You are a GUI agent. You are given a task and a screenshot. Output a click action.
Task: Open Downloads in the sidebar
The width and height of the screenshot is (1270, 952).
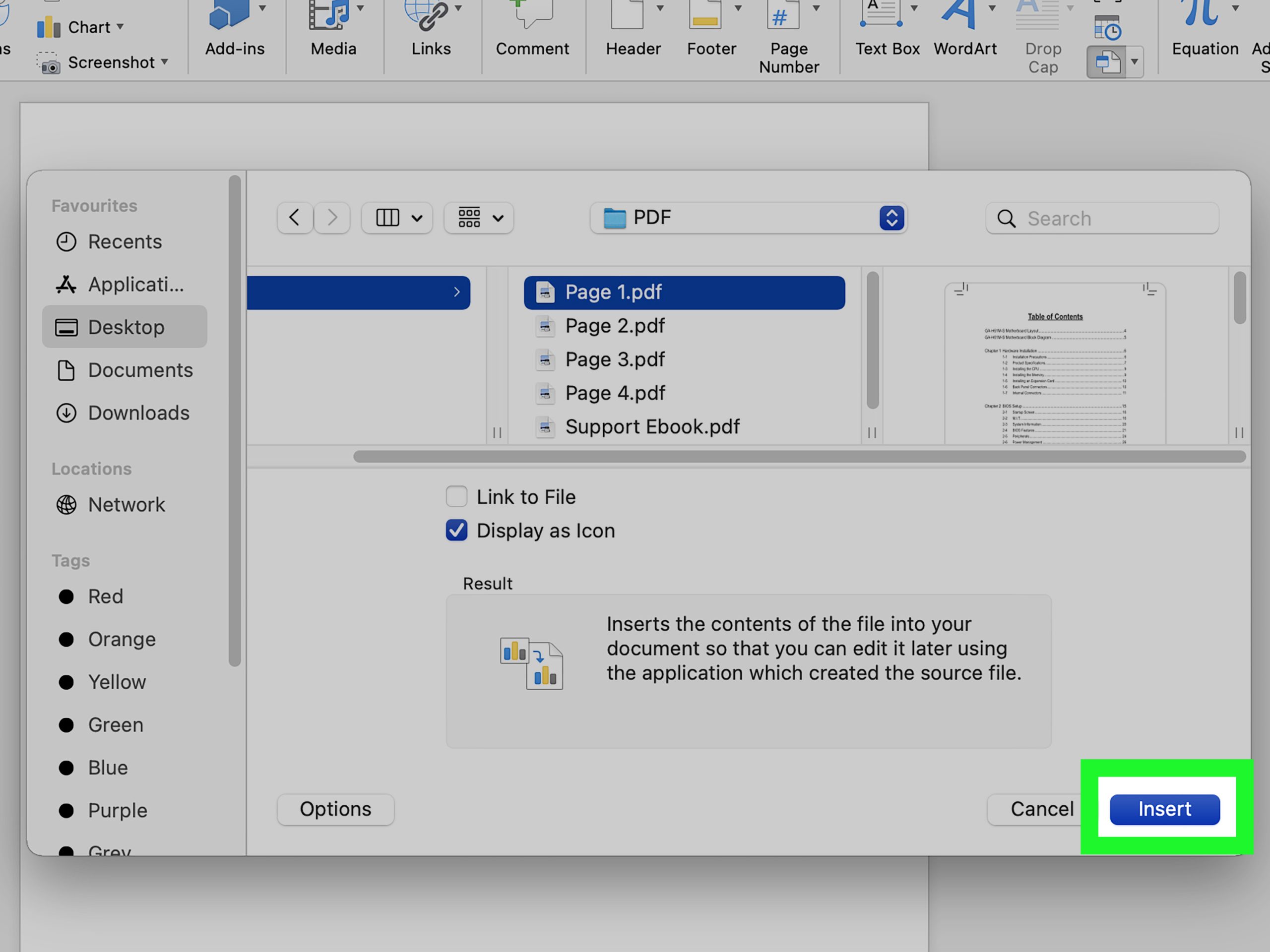point(125,413)
